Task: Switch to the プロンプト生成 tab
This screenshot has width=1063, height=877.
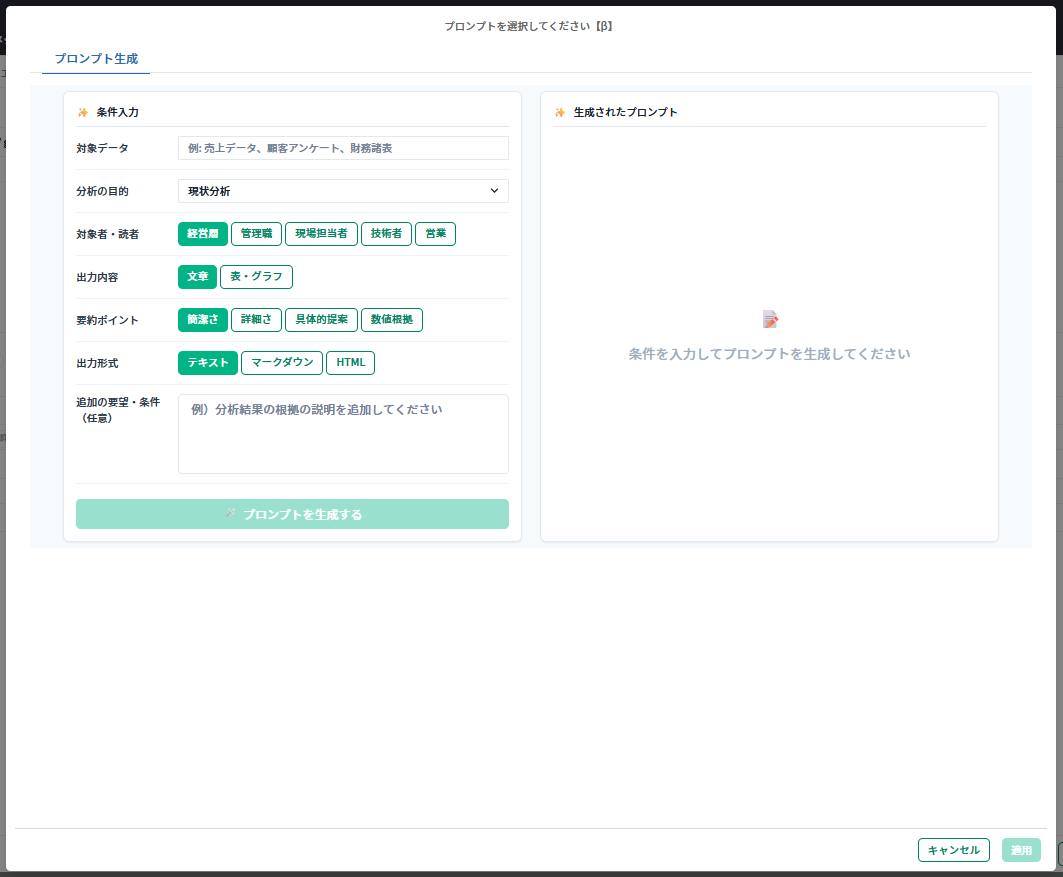Action: point(96,59)
